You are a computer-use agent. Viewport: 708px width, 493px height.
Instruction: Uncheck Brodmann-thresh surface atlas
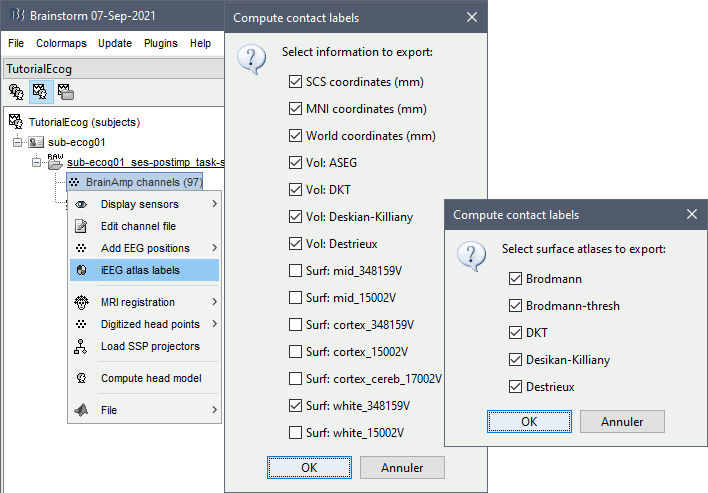(515, 305)
